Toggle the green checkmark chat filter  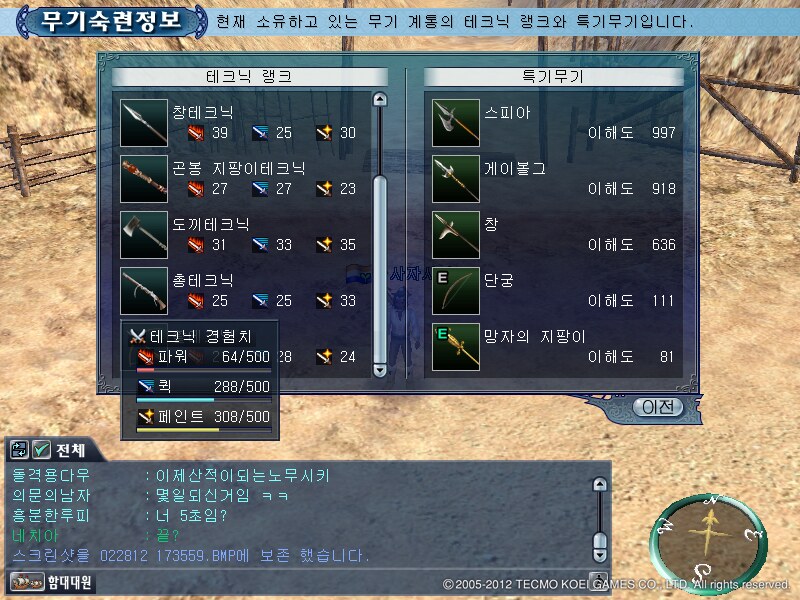[x=41, y=449]
